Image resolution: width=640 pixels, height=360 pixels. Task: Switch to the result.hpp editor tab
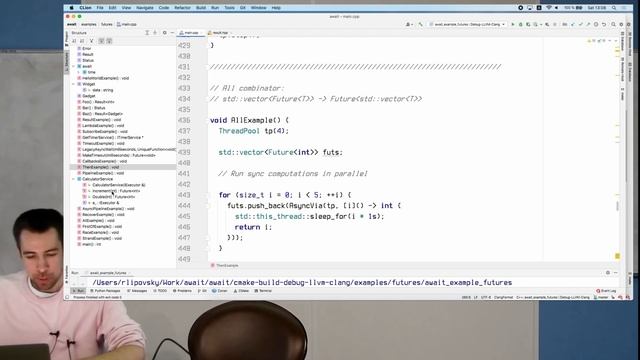[x=219, y=33]
